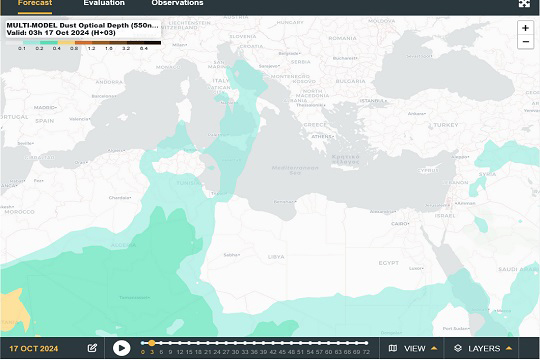The height and width of the screenshot is (360, 540).
Task: Play the forecast animation
Action: [x=122, y=348]
